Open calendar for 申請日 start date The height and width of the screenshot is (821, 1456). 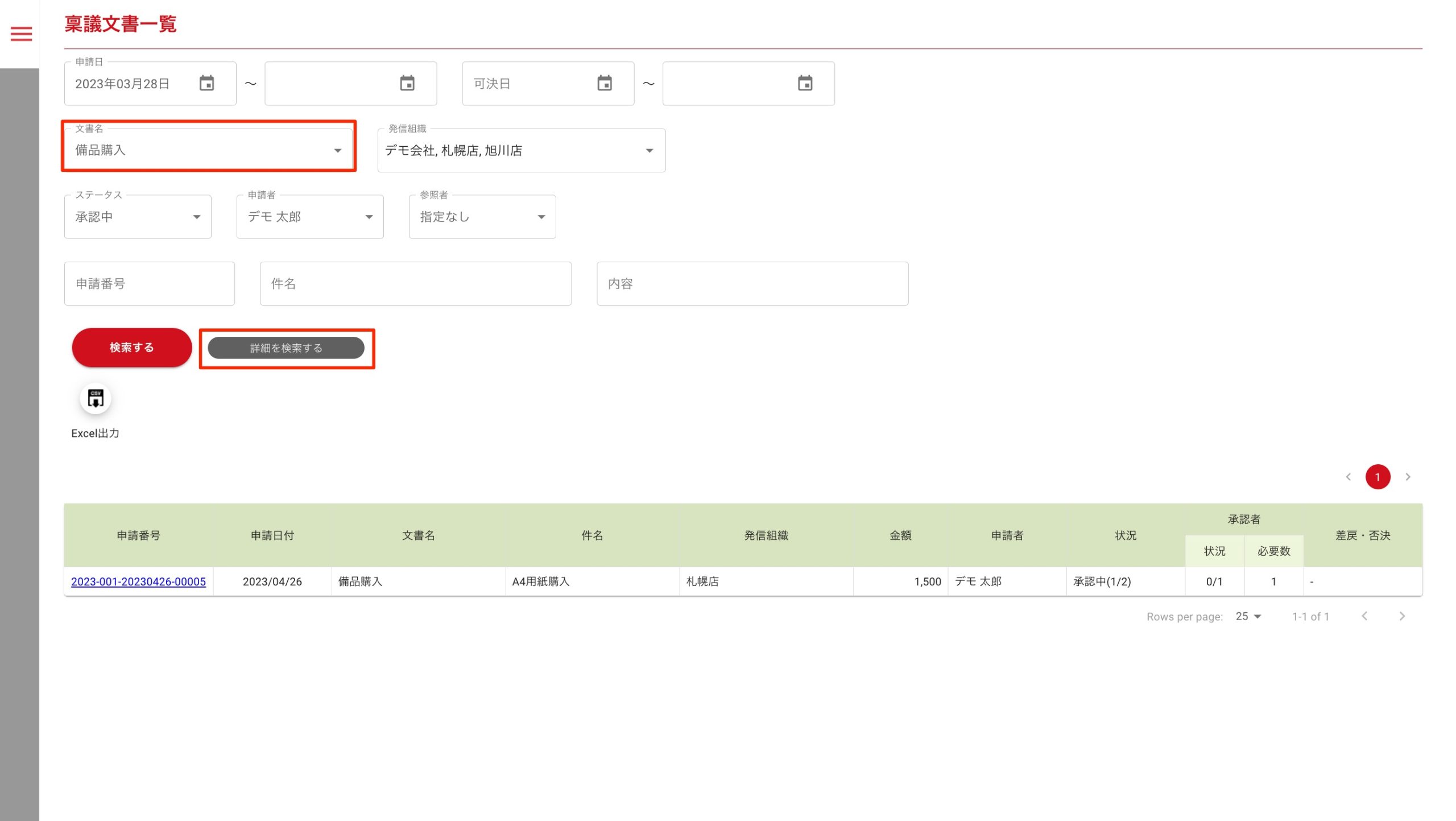click(206, 84)
